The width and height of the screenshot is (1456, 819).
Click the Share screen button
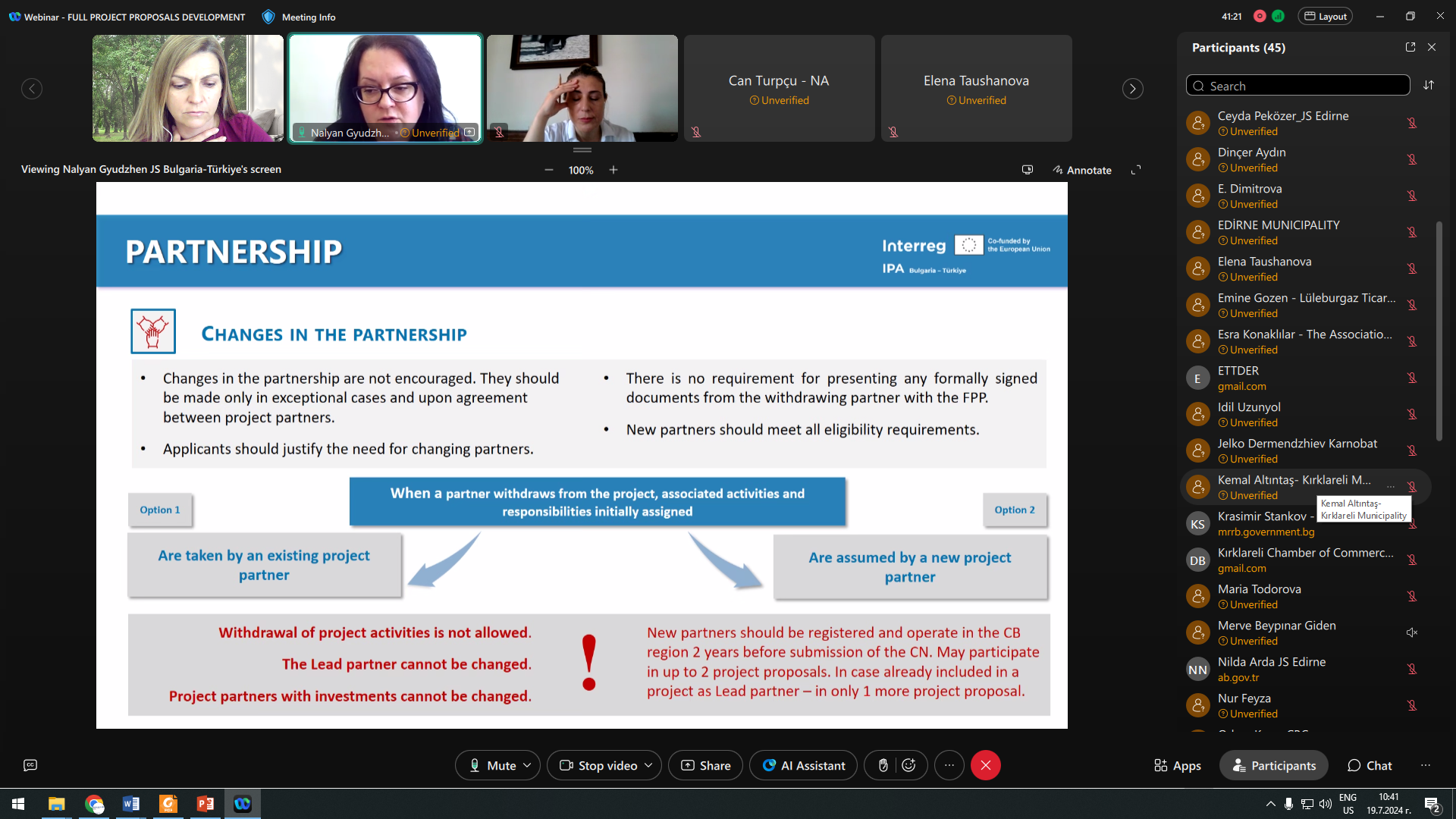pyautogui.click(x=714, y=764)
